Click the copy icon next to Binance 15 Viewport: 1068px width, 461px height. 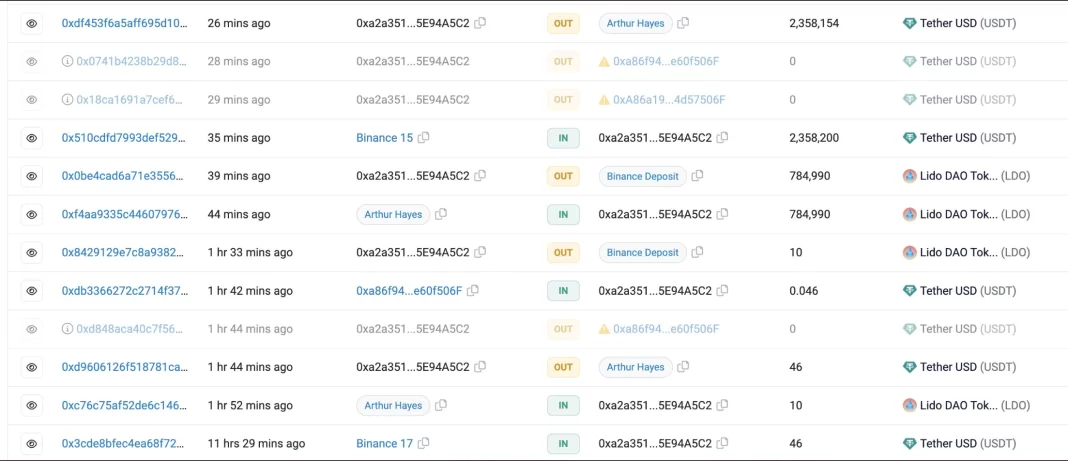(x=424, y=138)
